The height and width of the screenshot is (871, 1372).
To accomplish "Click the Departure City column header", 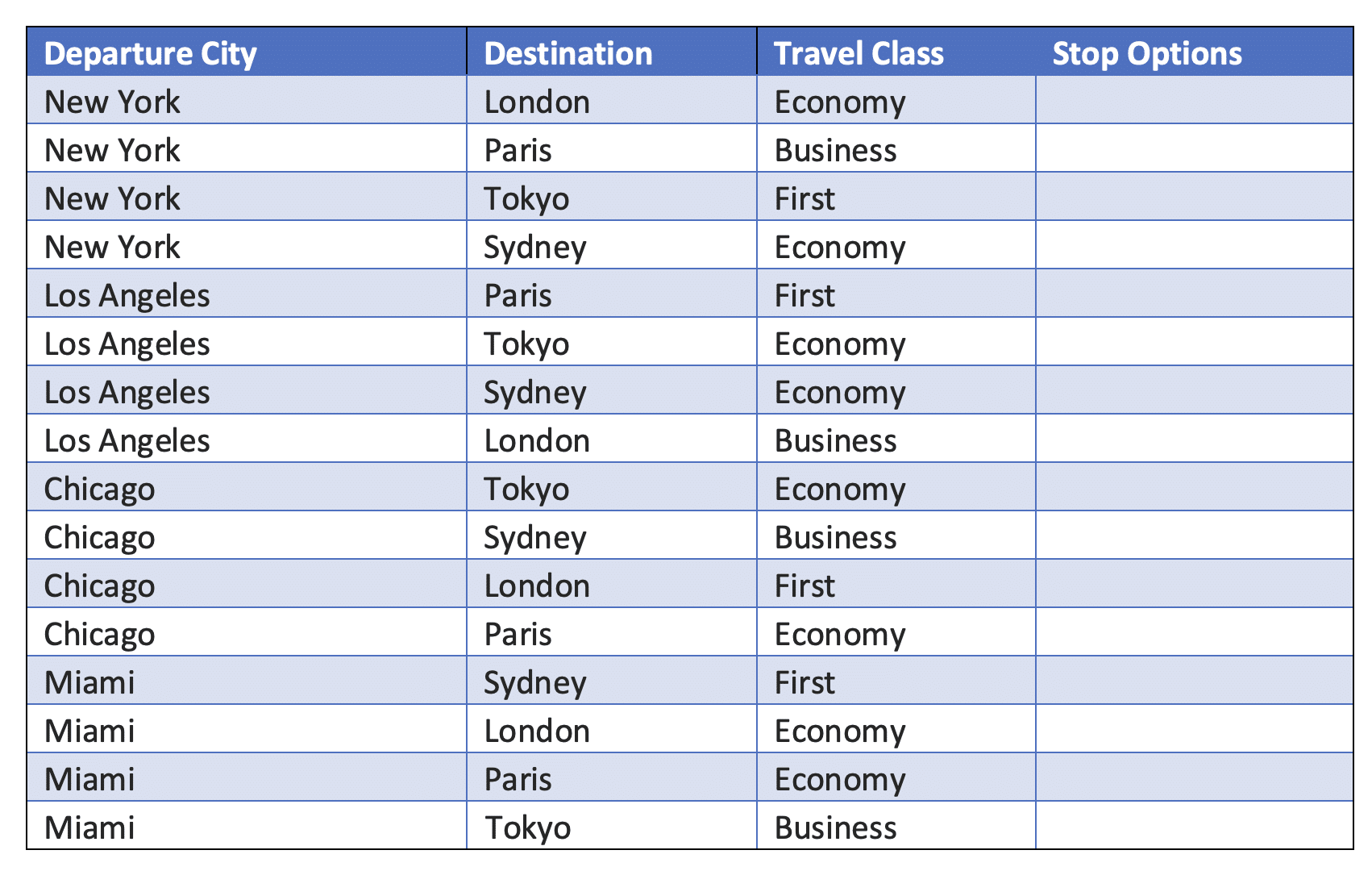I will [x=150, y=53].
